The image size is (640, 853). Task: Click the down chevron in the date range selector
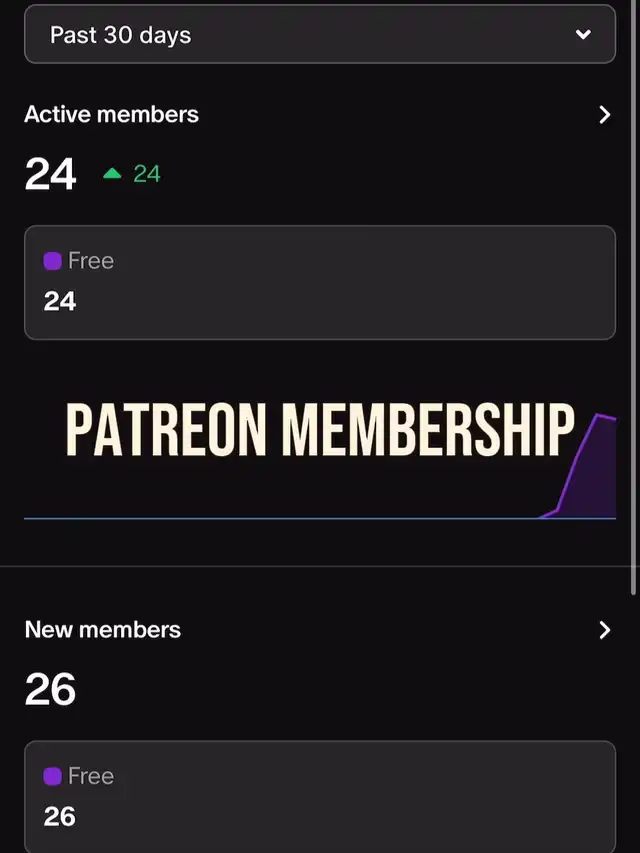click(x=584, y=35)
